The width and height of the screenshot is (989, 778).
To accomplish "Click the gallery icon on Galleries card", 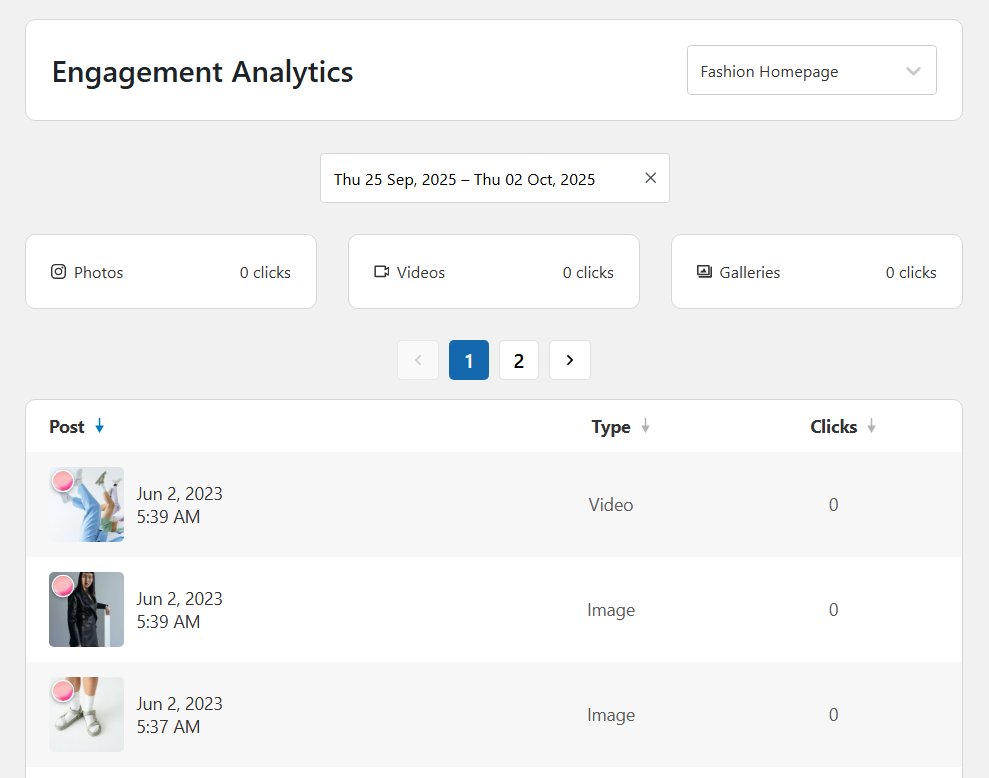I will coord(704,272).
